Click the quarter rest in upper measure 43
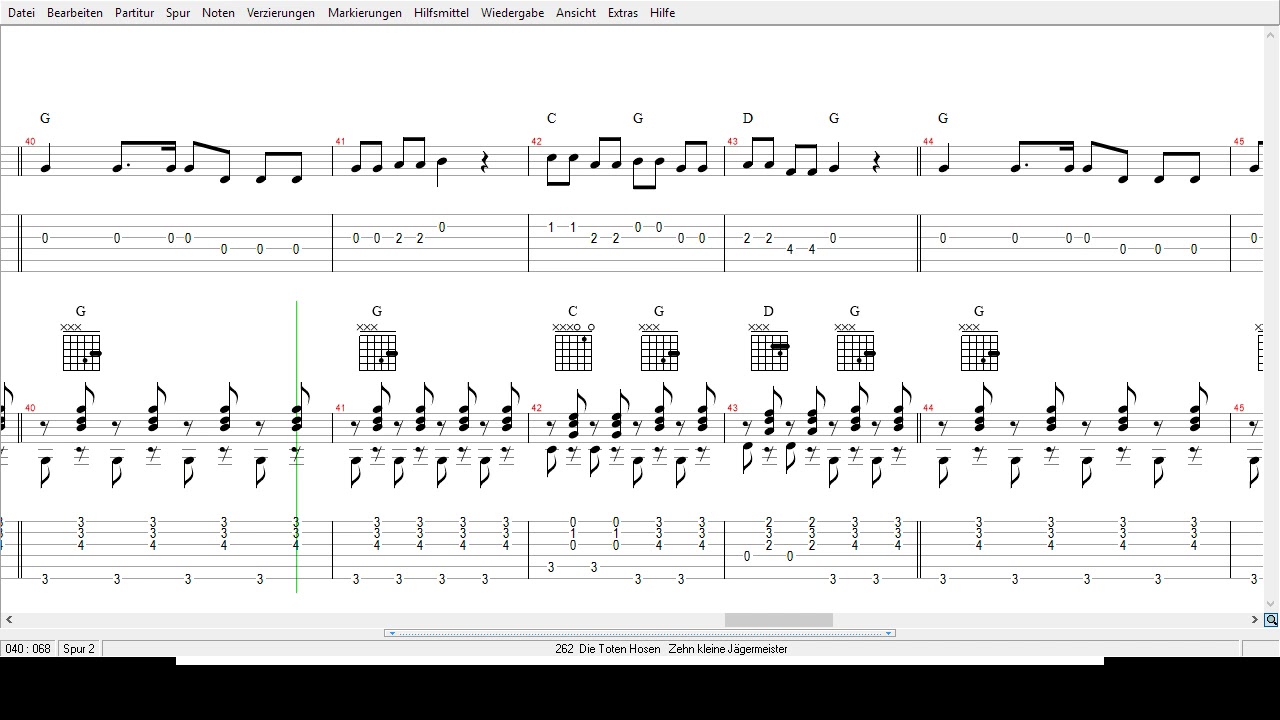Image resolution: width=1280 pixels, height=720 pixels. point(877,163)
